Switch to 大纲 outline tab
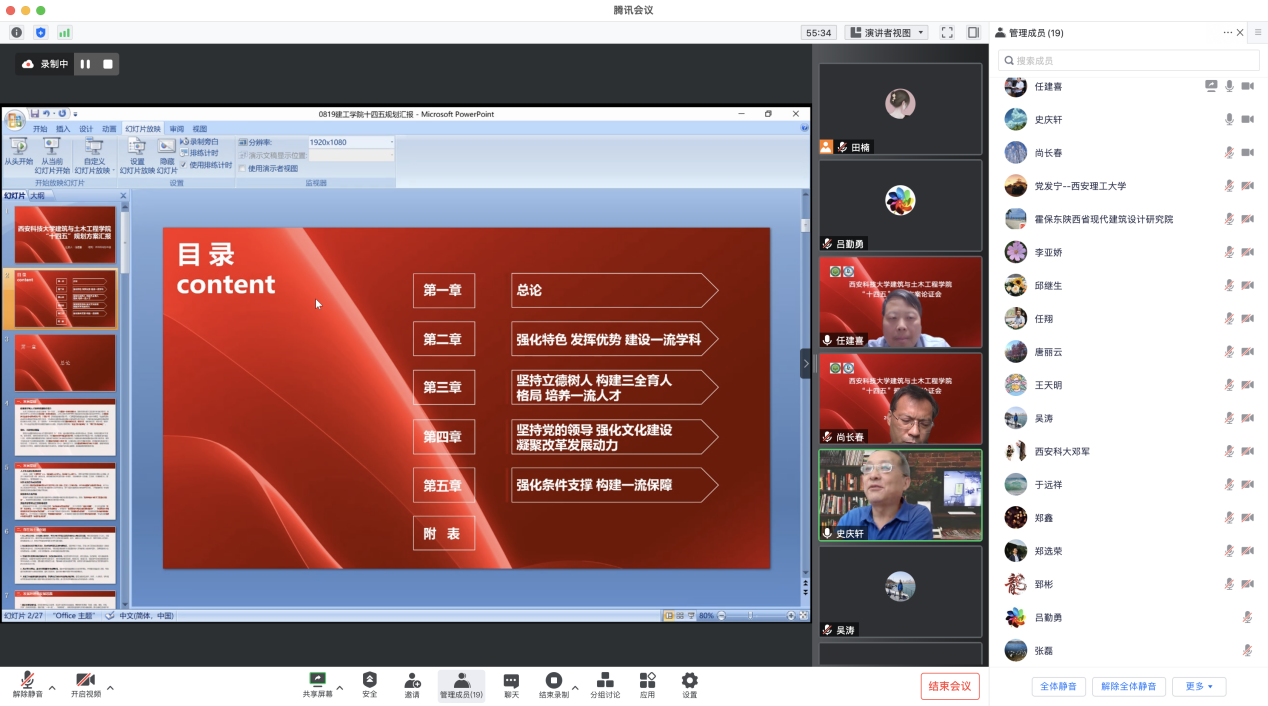 tap(37, 196)
